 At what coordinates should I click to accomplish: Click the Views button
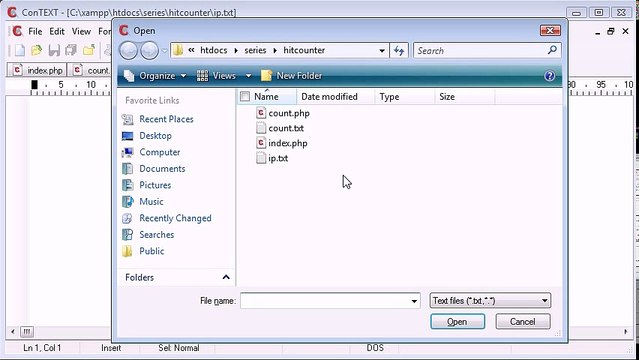[216, 76]
